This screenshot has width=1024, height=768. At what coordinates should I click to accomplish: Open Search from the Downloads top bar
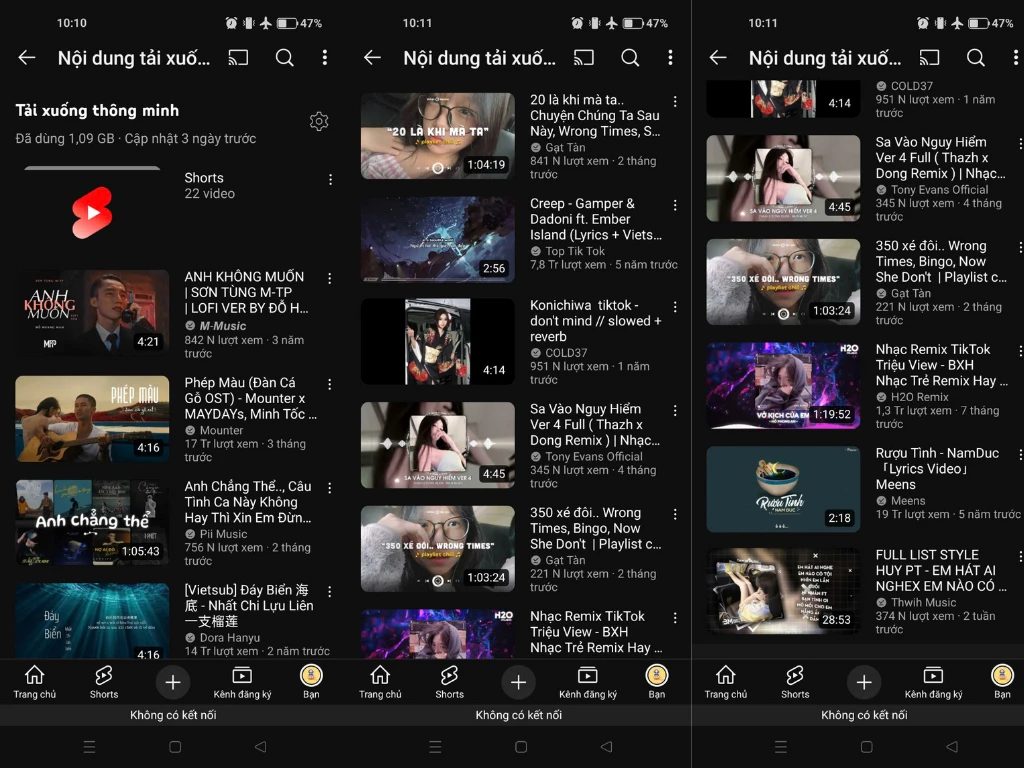pos(284,58)
